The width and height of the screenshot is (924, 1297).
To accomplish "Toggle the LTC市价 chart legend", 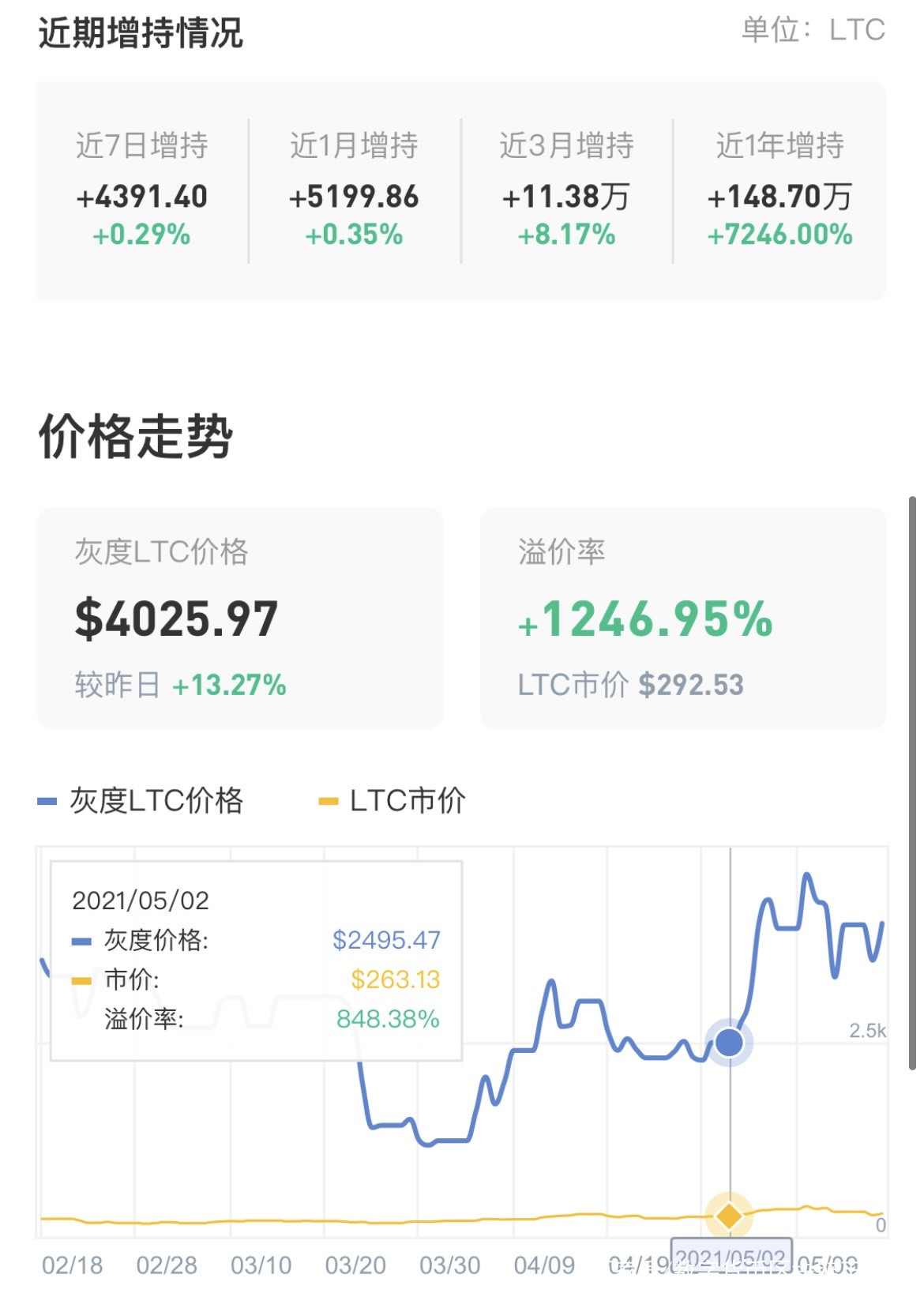I will [x=392, y=801].
